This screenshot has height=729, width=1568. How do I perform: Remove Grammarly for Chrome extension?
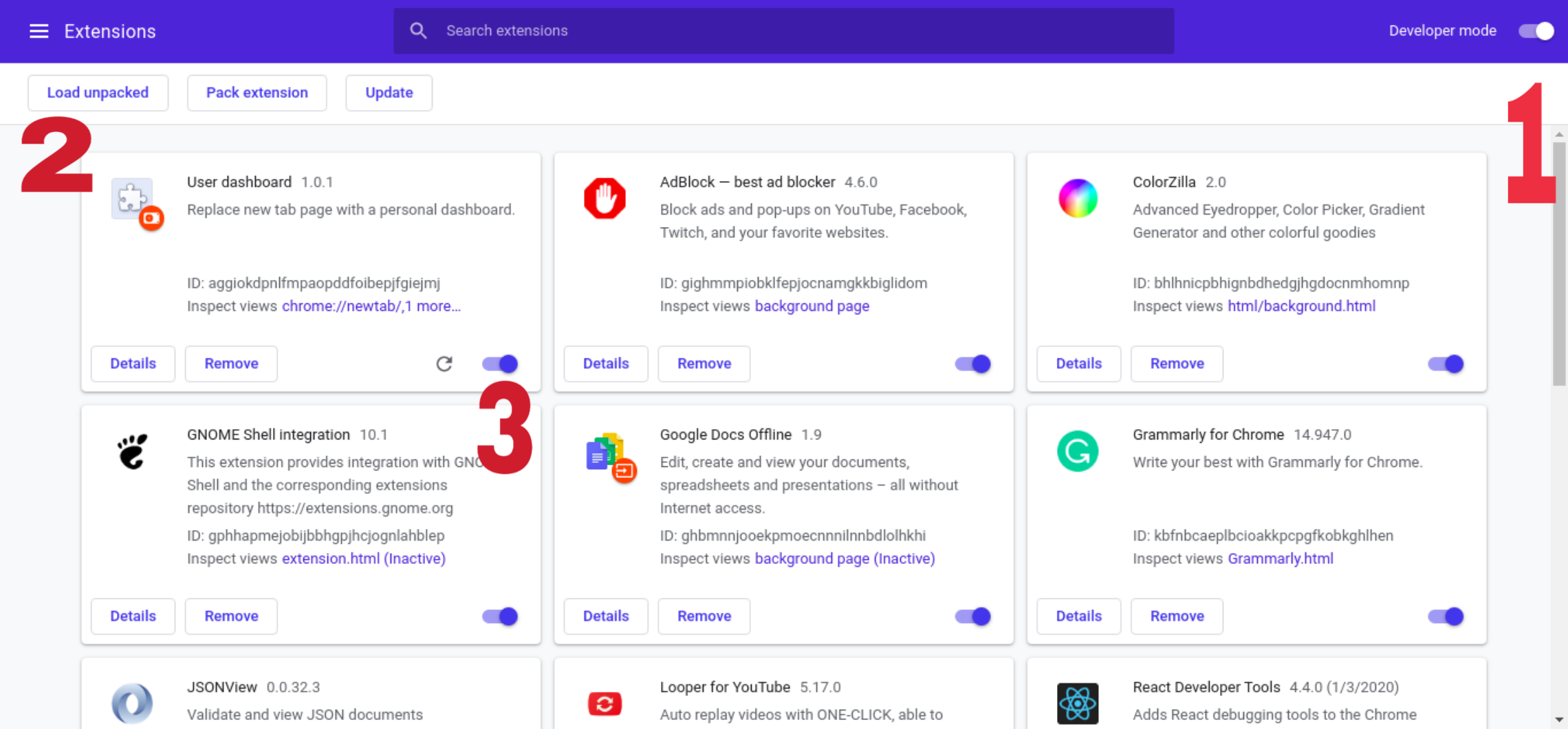click(1177, 616)
